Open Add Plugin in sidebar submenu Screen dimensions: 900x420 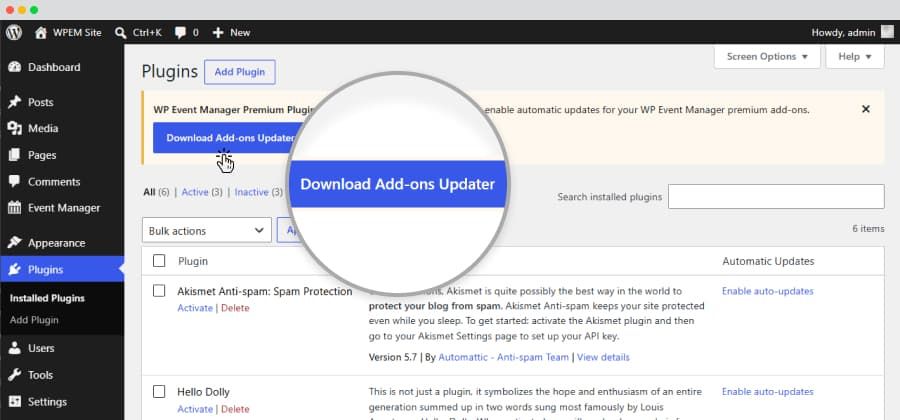[x=34, y=320]
